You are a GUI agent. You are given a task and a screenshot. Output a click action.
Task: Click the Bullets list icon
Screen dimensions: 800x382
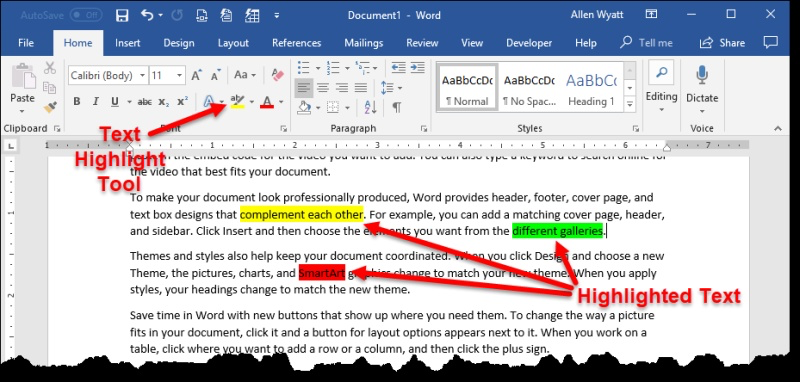point(303,68)
